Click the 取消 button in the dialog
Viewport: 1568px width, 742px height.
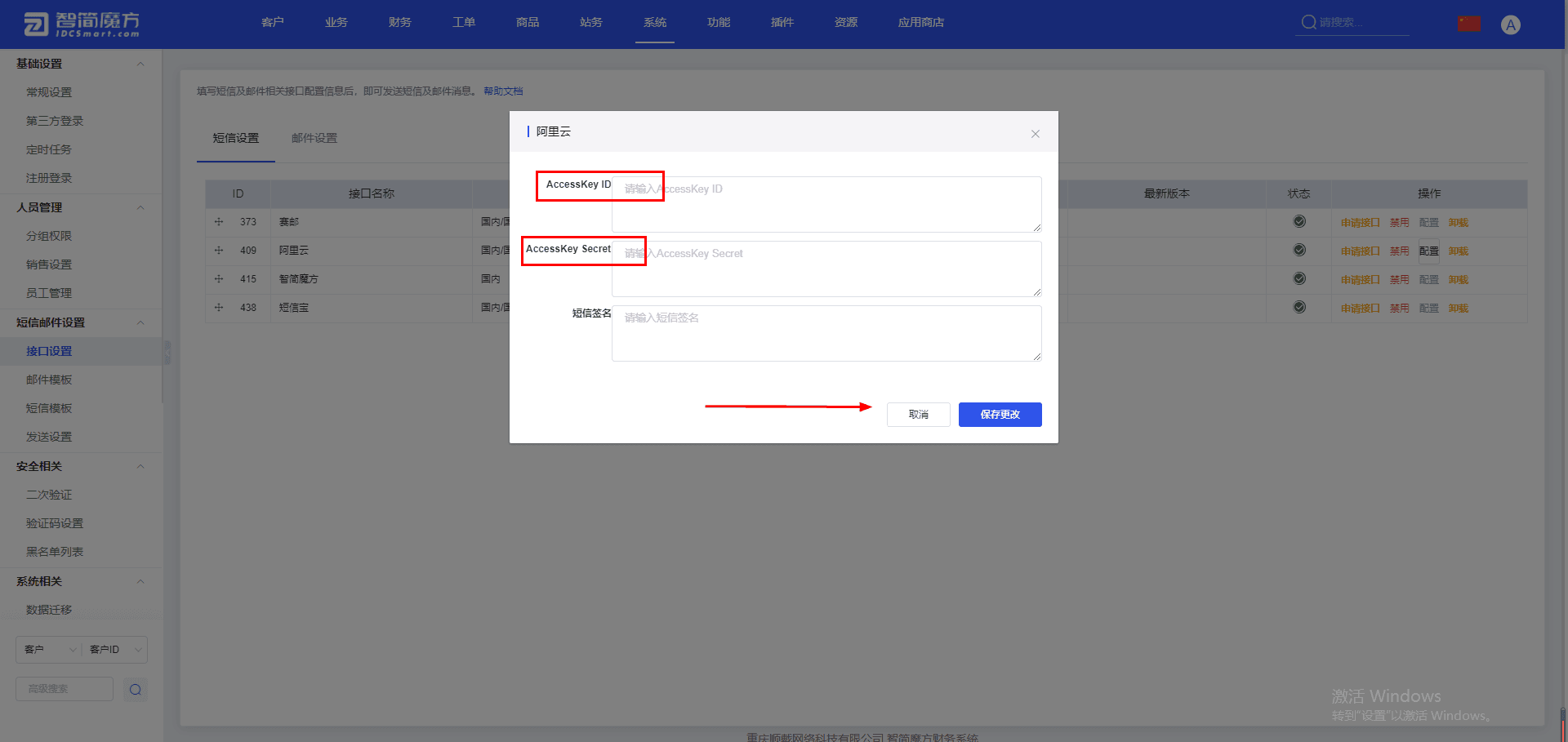(x=919, y=415)
